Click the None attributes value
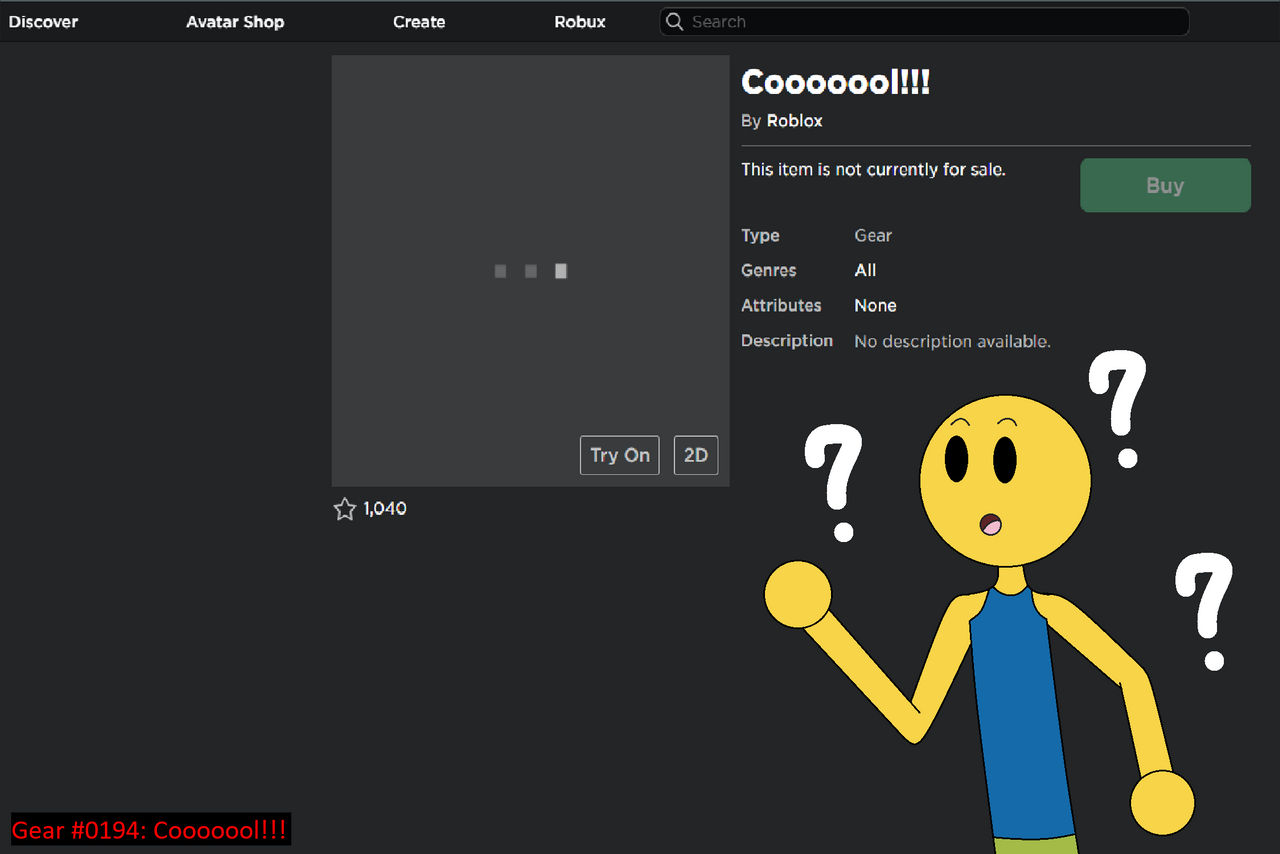Image resolution: width=1280 pixels, height=854 pixels. (x=875, y=306)
